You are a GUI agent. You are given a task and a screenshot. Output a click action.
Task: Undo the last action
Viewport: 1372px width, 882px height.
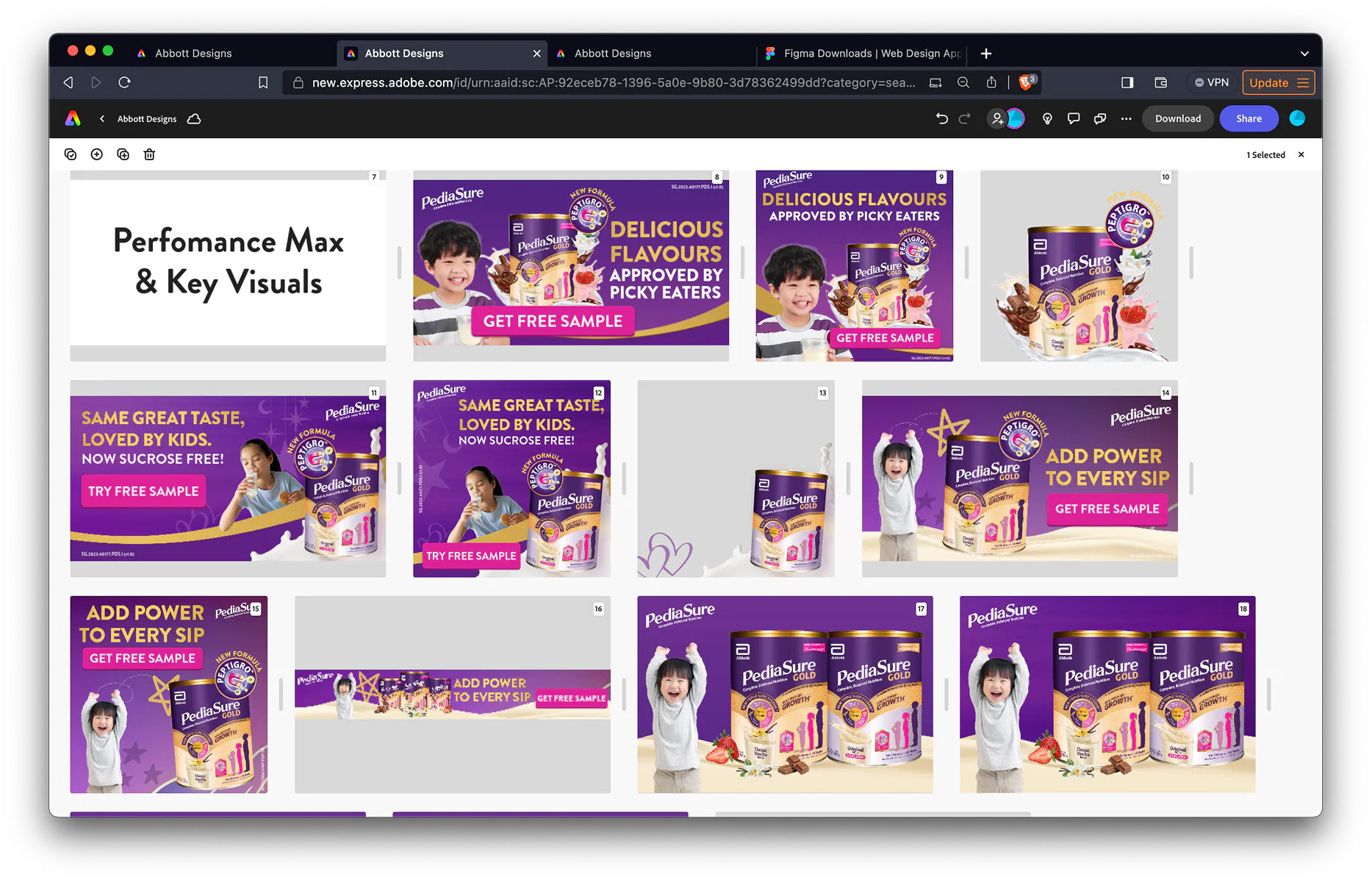coord(941,118)
